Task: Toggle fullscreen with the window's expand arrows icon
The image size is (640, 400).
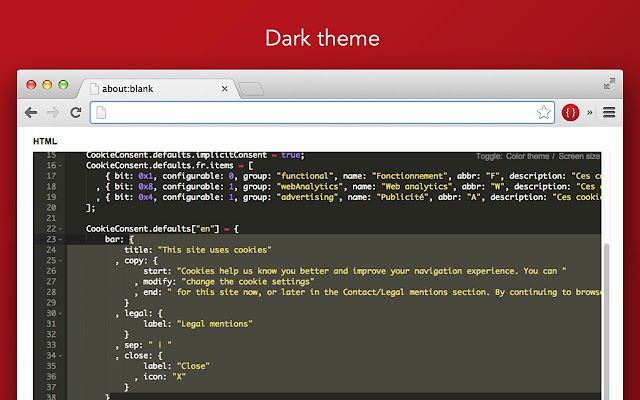Action: point(609,84)
